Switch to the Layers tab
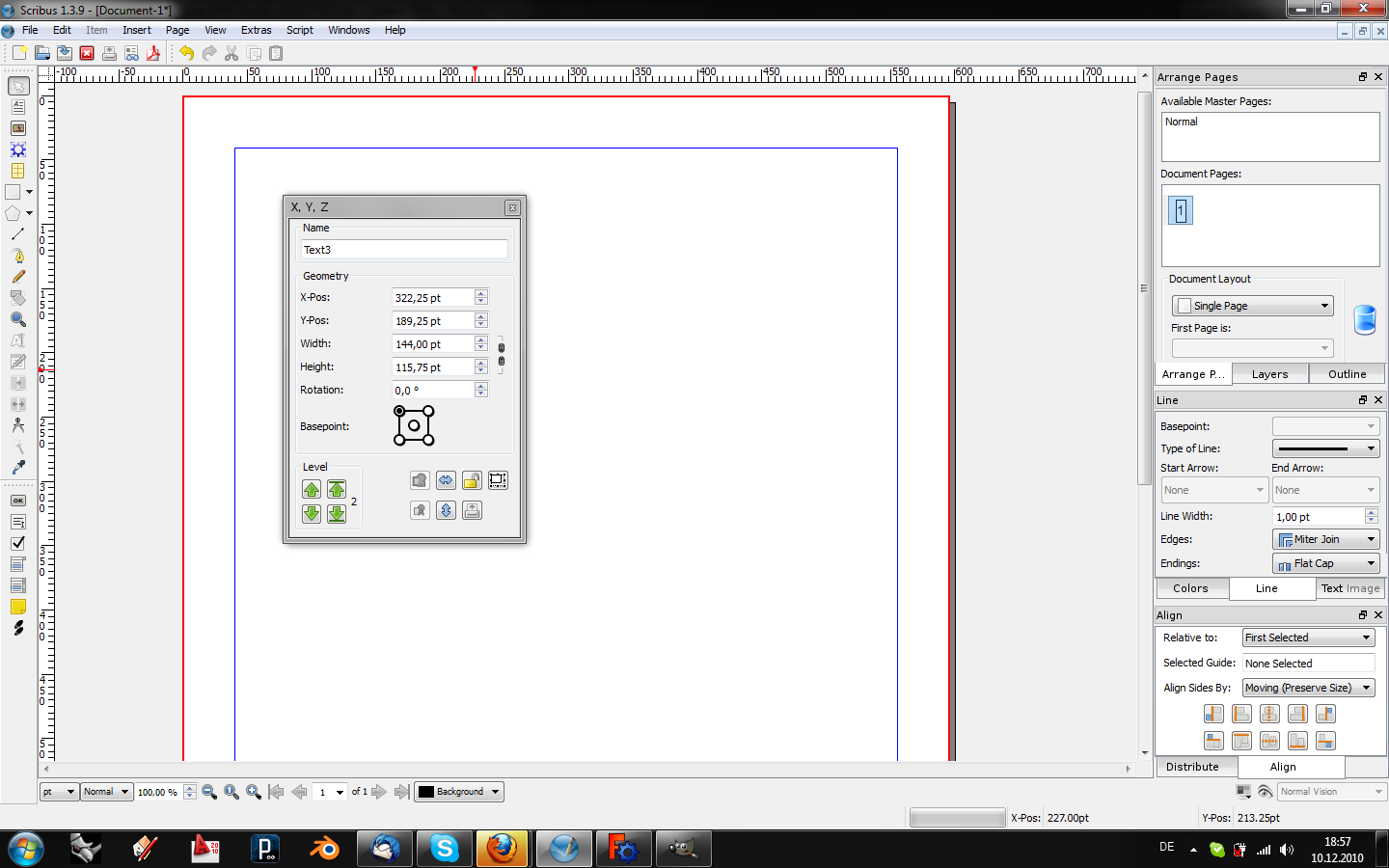1389x868 pixels. (x=1269, y=374)
